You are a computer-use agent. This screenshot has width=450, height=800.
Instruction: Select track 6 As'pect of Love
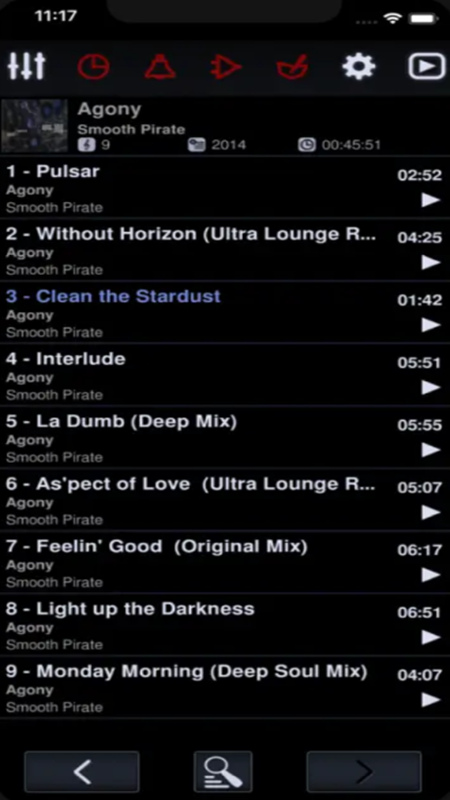click(225, 500)
